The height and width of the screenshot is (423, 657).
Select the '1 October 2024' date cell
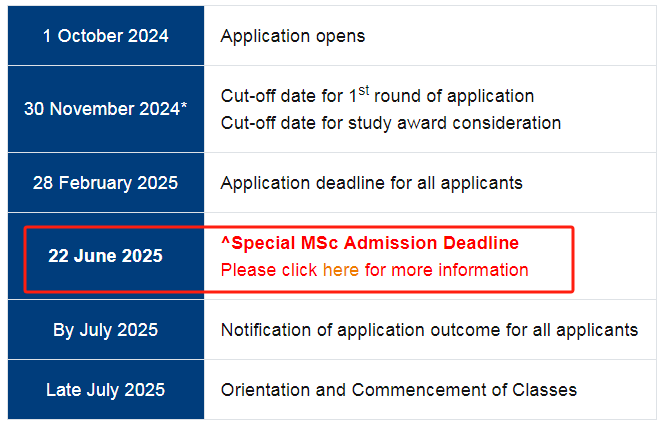(106, 36)
